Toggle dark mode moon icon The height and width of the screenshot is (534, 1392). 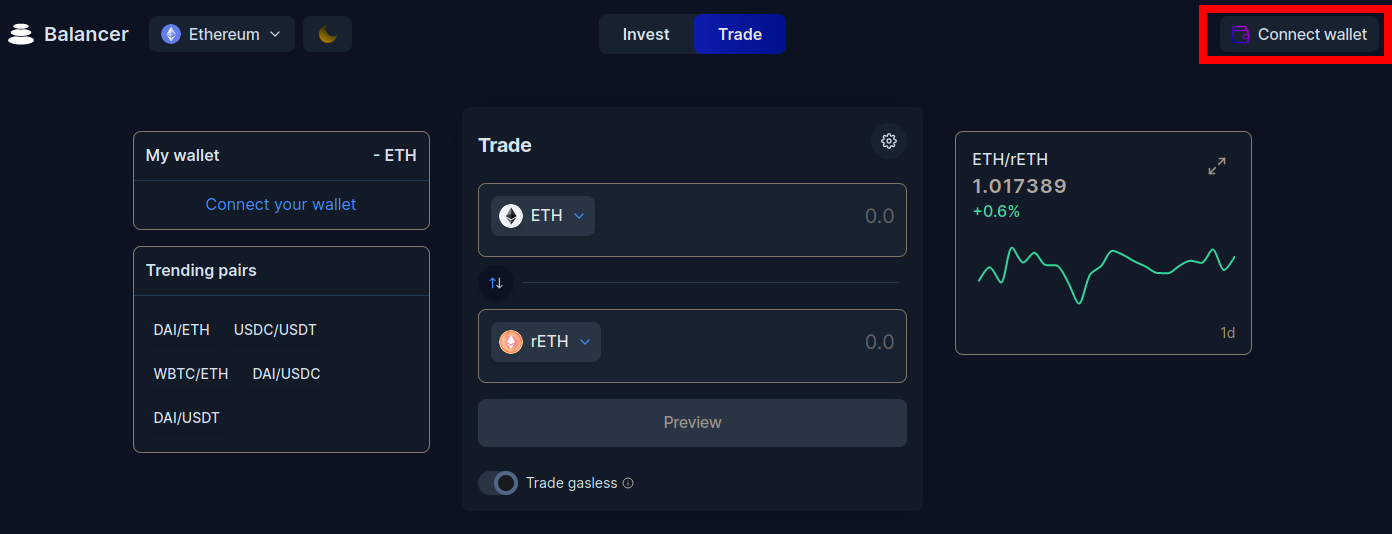point(327,34)
